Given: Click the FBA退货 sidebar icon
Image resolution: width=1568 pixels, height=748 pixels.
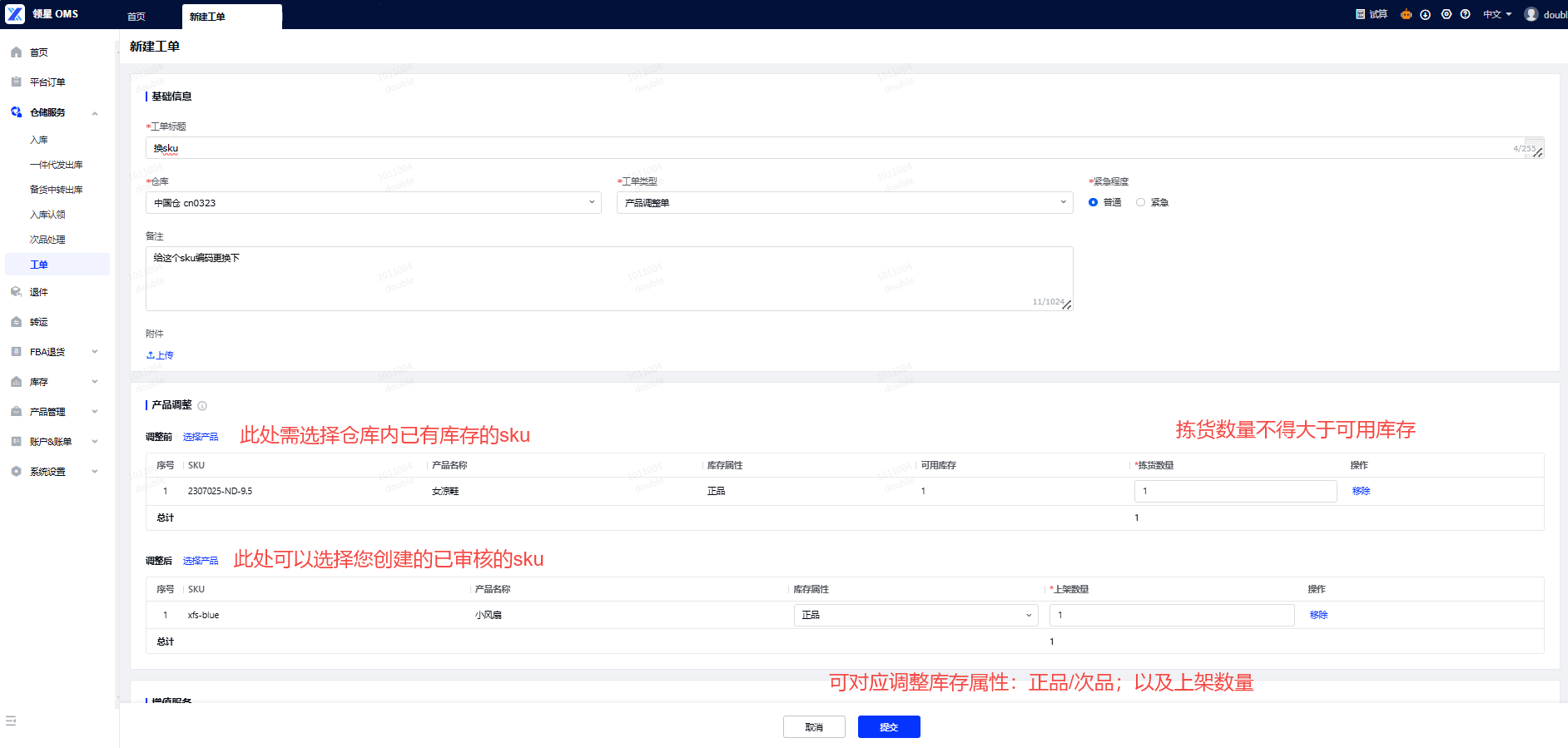Looking at the screenshot, I should 16,352.
